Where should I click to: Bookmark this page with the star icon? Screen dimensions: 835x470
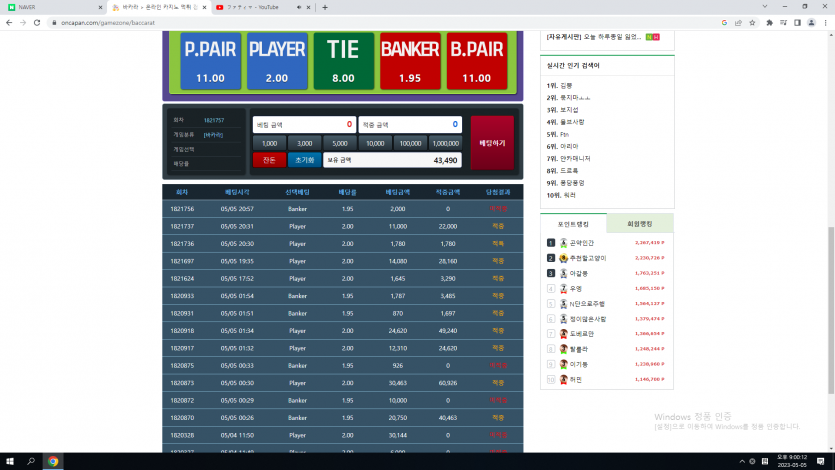pyautogui.click(x=752, y=23)
